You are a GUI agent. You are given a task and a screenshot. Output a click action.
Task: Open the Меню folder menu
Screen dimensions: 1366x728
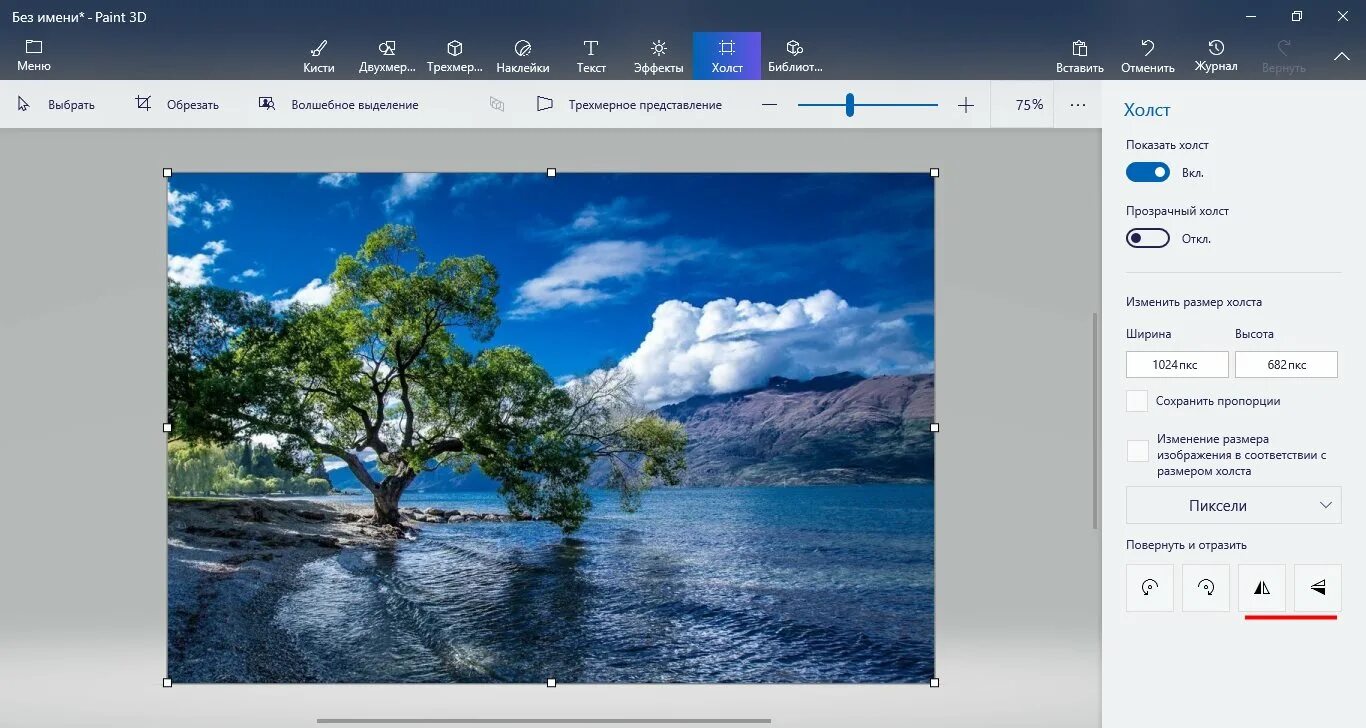(34, 56)
